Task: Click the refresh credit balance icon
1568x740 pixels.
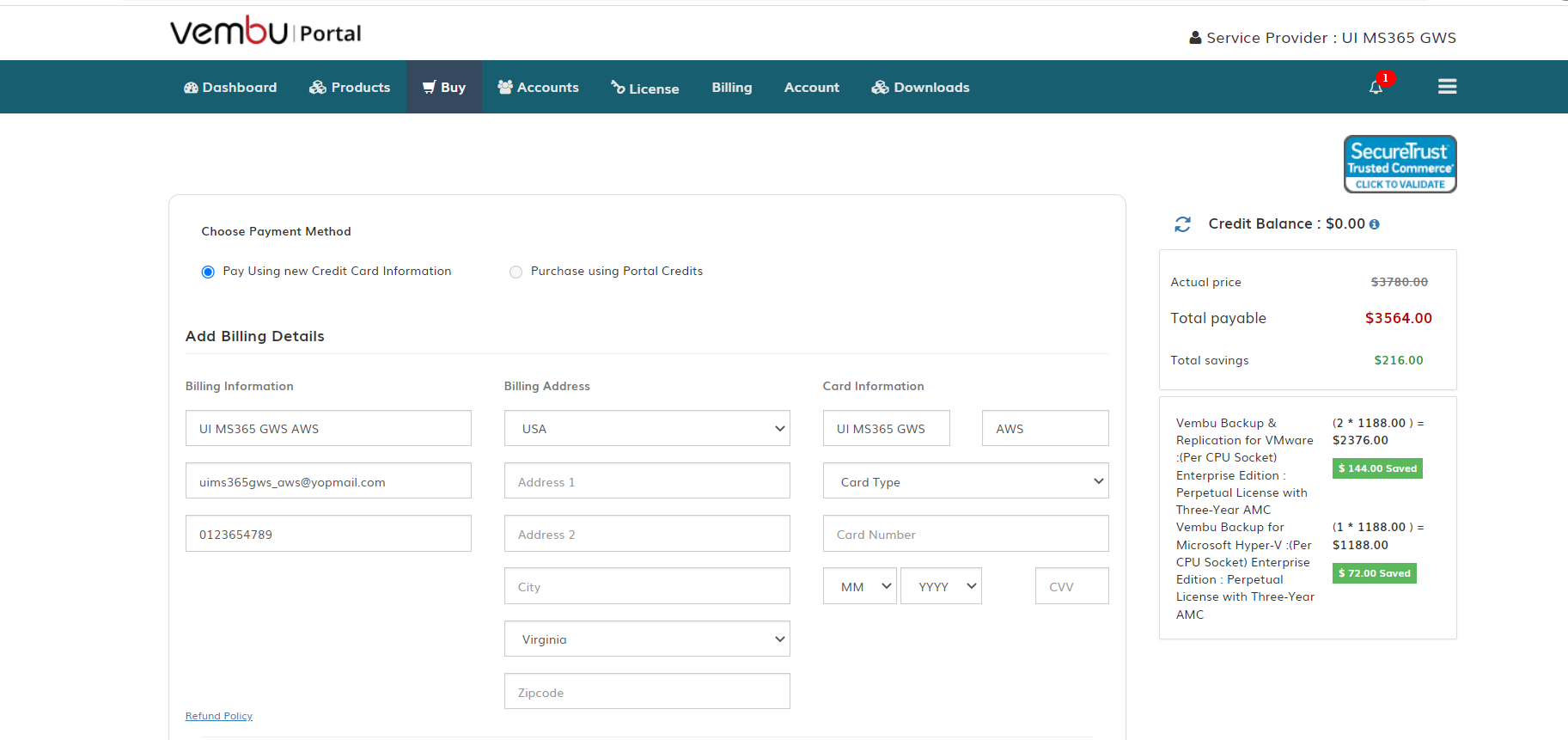Action: (x=1183, y=224)
